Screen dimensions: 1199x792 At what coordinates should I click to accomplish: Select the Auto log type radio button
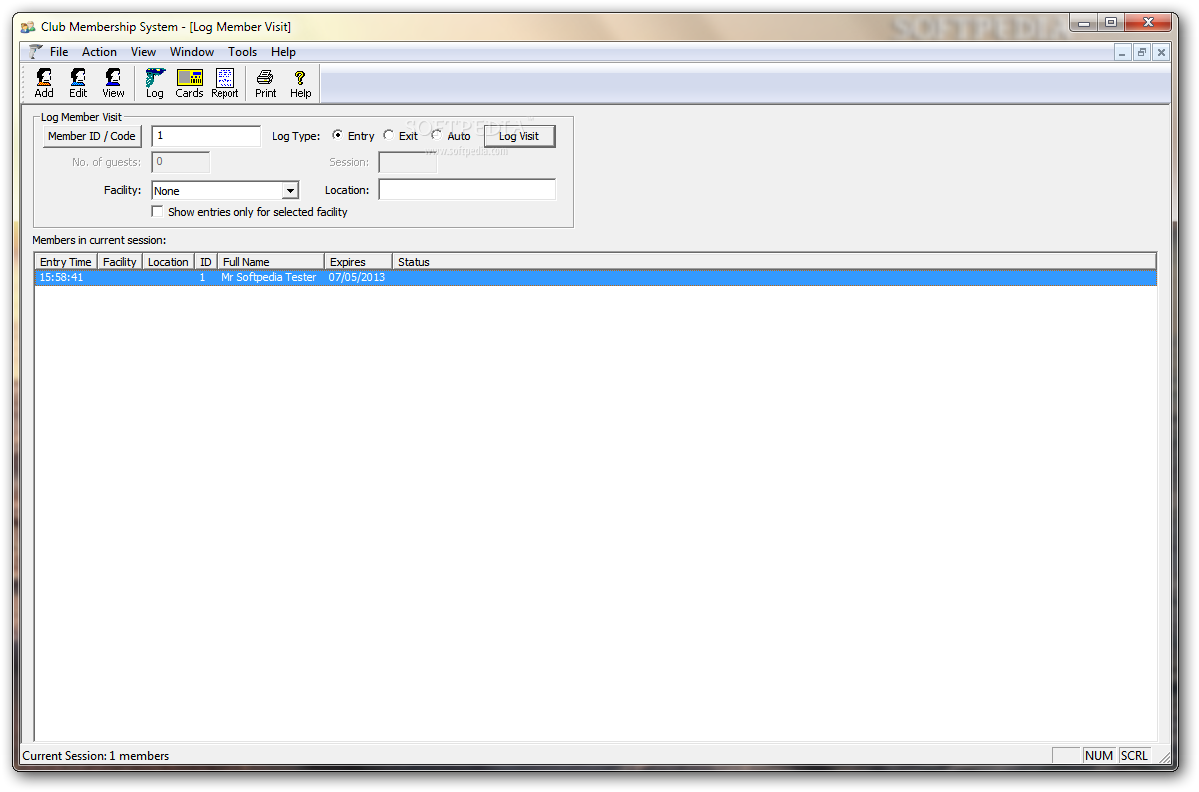(437, 135)
